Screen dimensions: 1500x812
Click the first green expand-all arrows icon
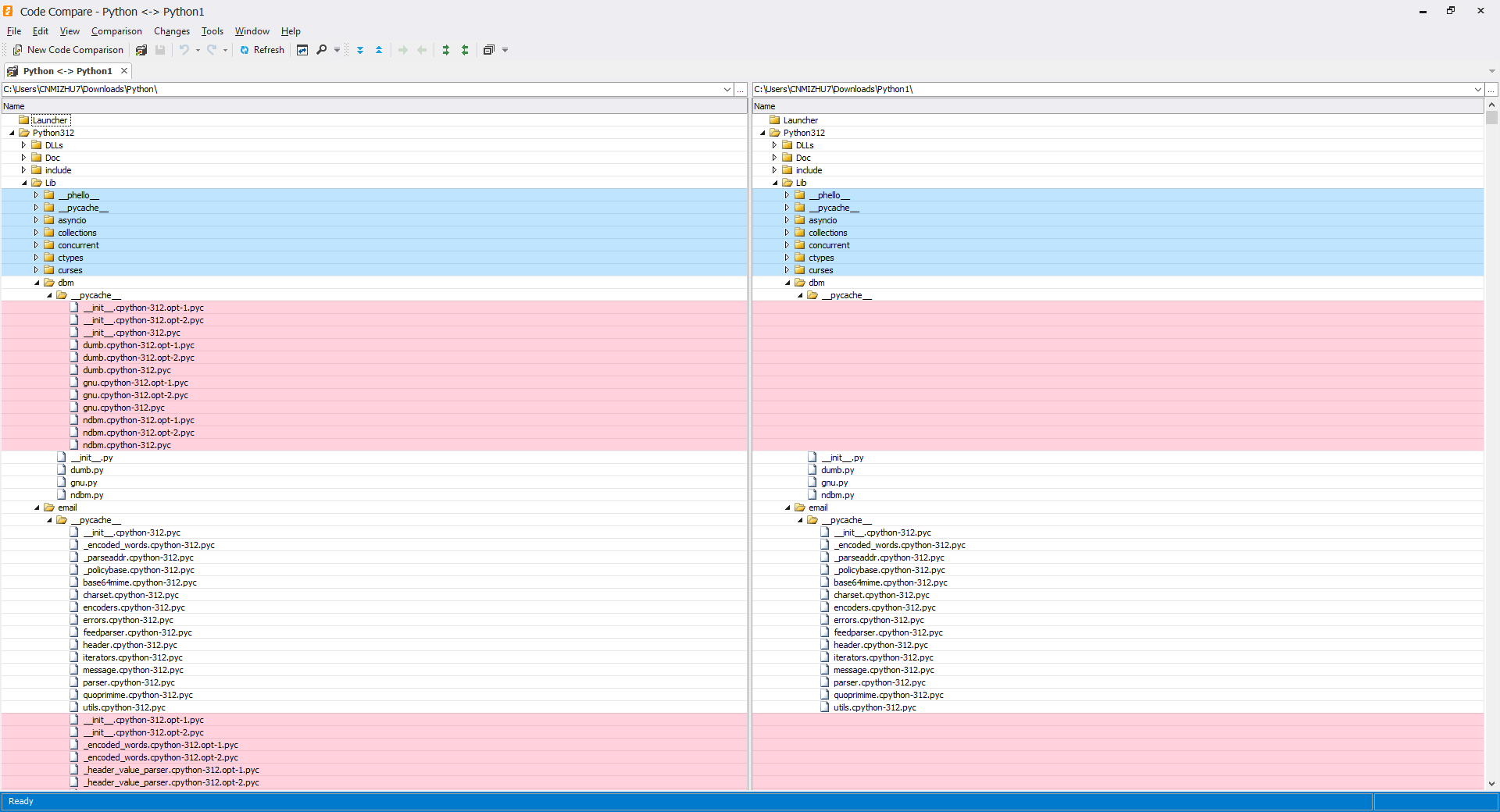[x=446, y=50]
